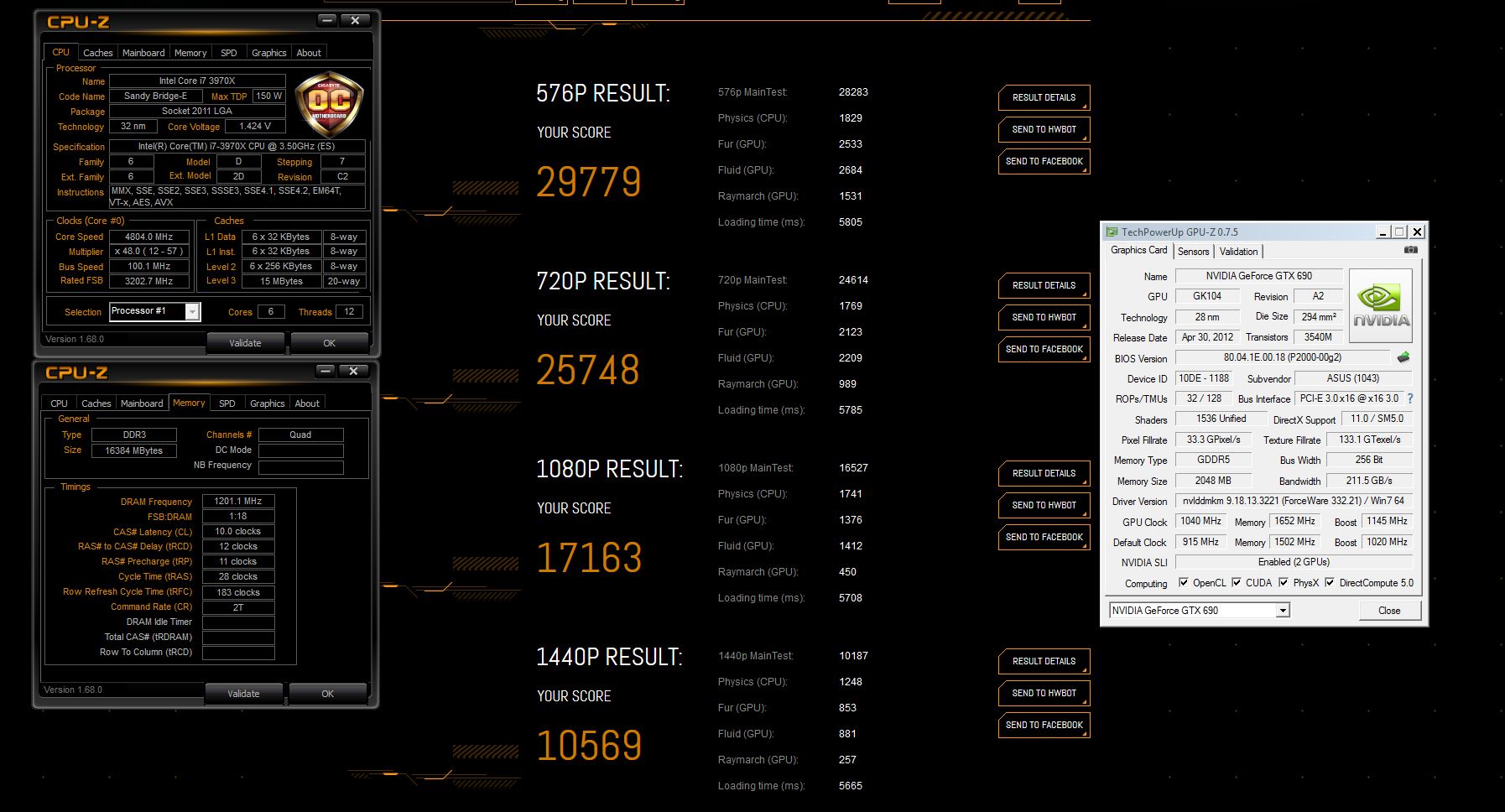
Task: Open the NVIDIA GeForce GTX 690 GPU dropdown
Action: click(x=1283, y=611)
